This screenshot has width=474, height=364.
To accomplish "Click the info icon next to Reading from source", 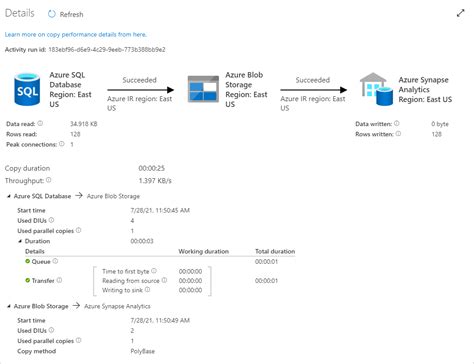I will pyautogui.click(x=164, y=280).
